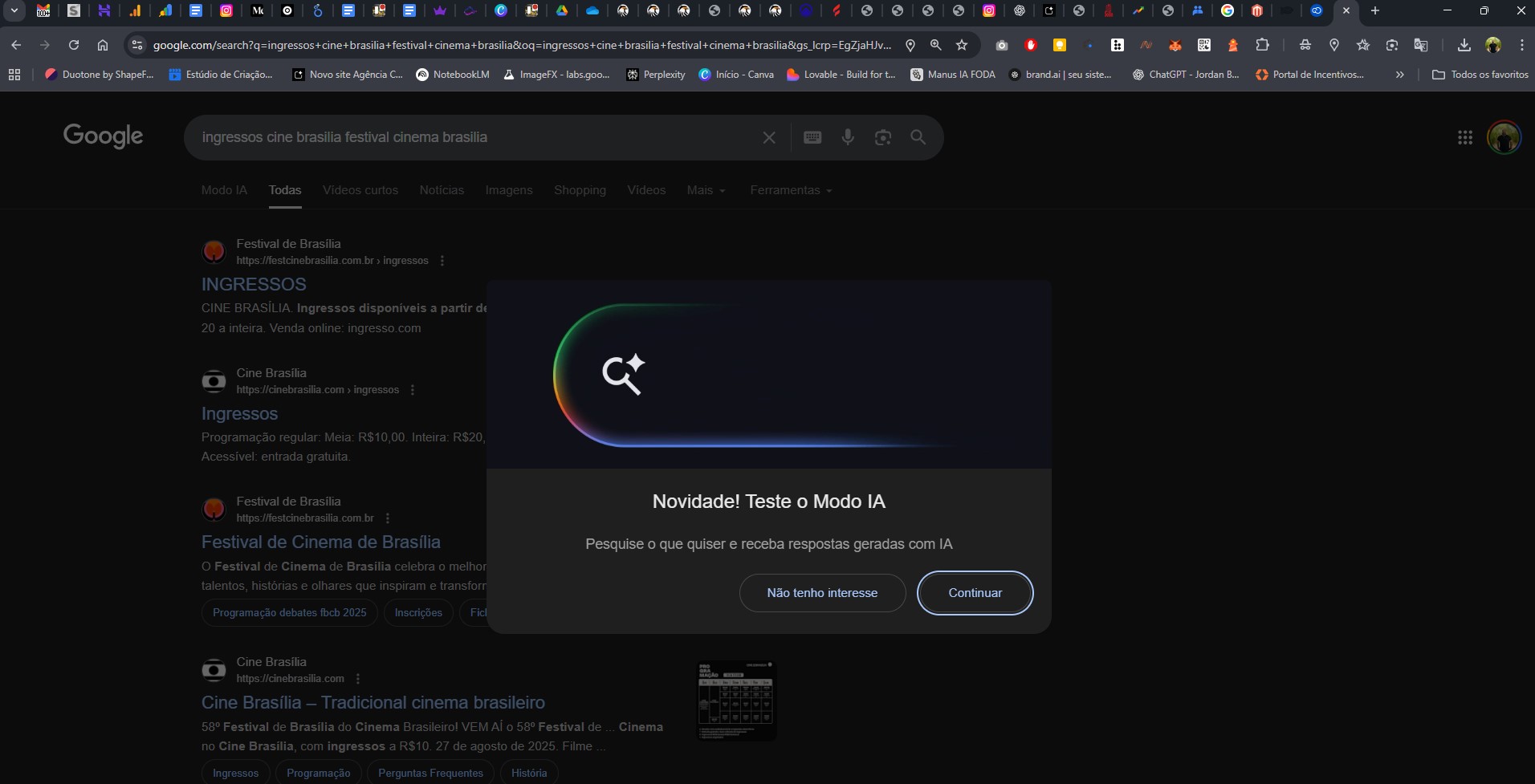1535x784 pixels.
Task: Open the three-dot menu for Cine Brasilia result
Action: [x=413, y=389]
